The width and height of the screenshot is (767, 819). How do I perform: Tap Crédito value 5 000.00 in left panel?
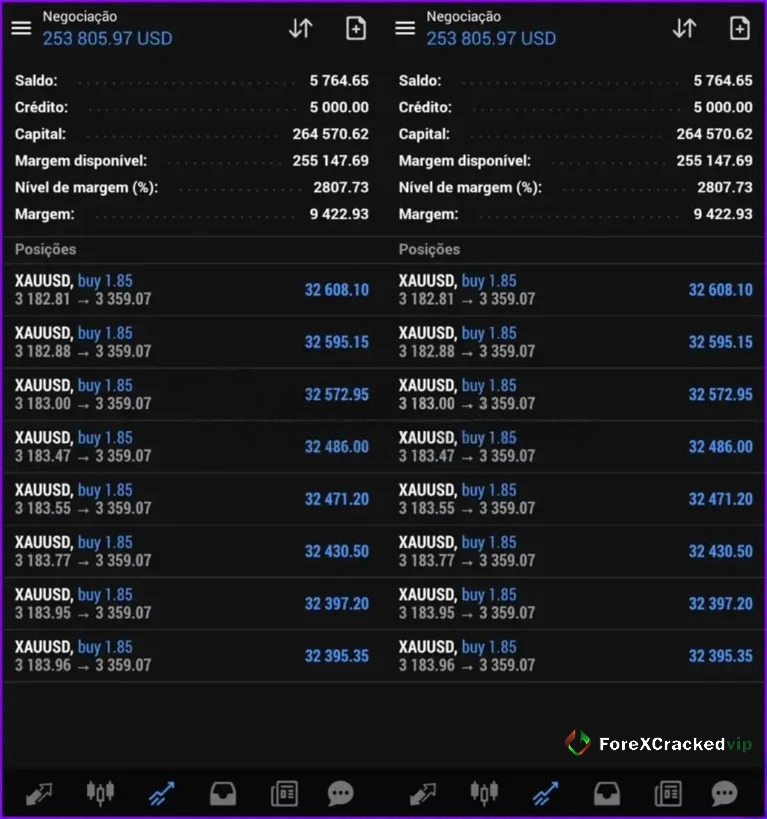pos(339,107)
